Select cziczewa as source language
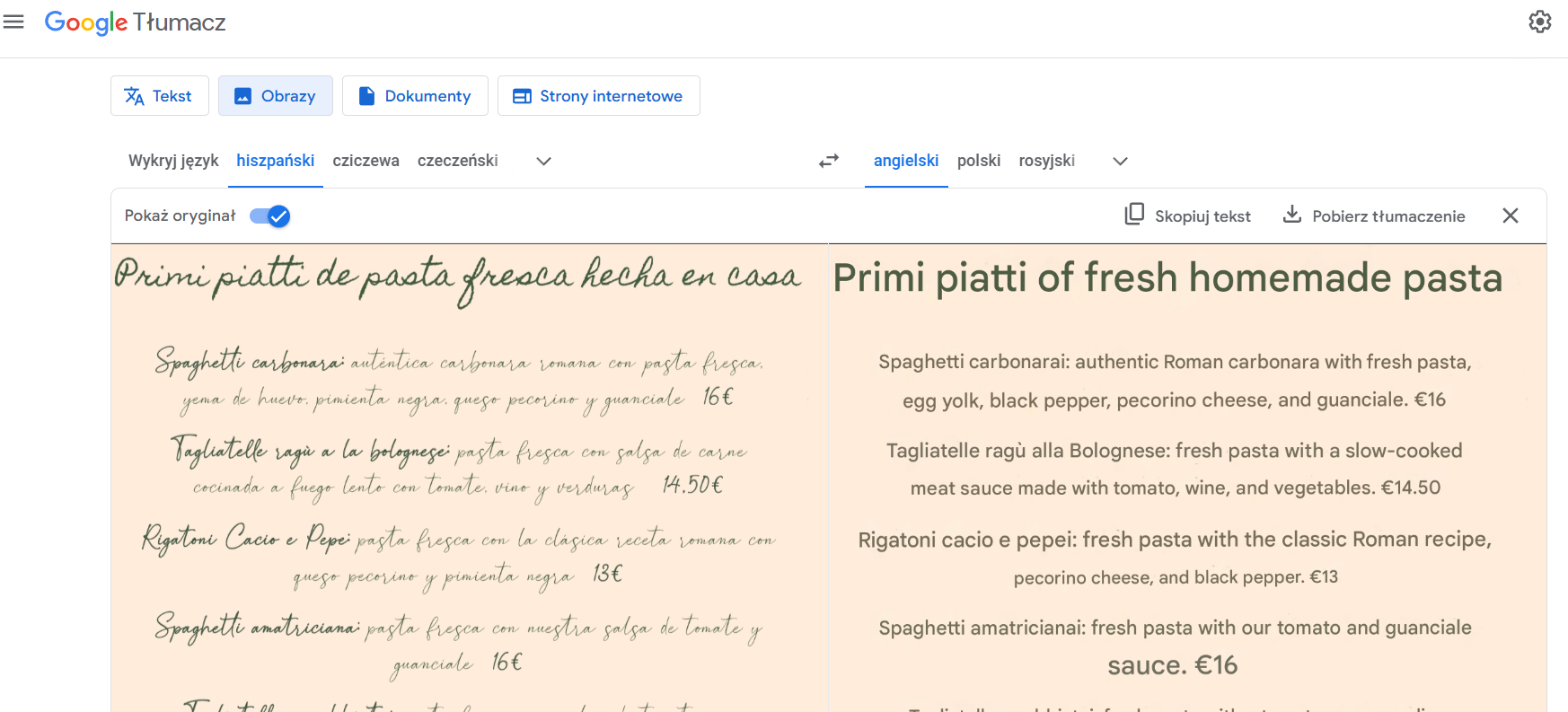 pyautogui.click(x=366, y=161)
